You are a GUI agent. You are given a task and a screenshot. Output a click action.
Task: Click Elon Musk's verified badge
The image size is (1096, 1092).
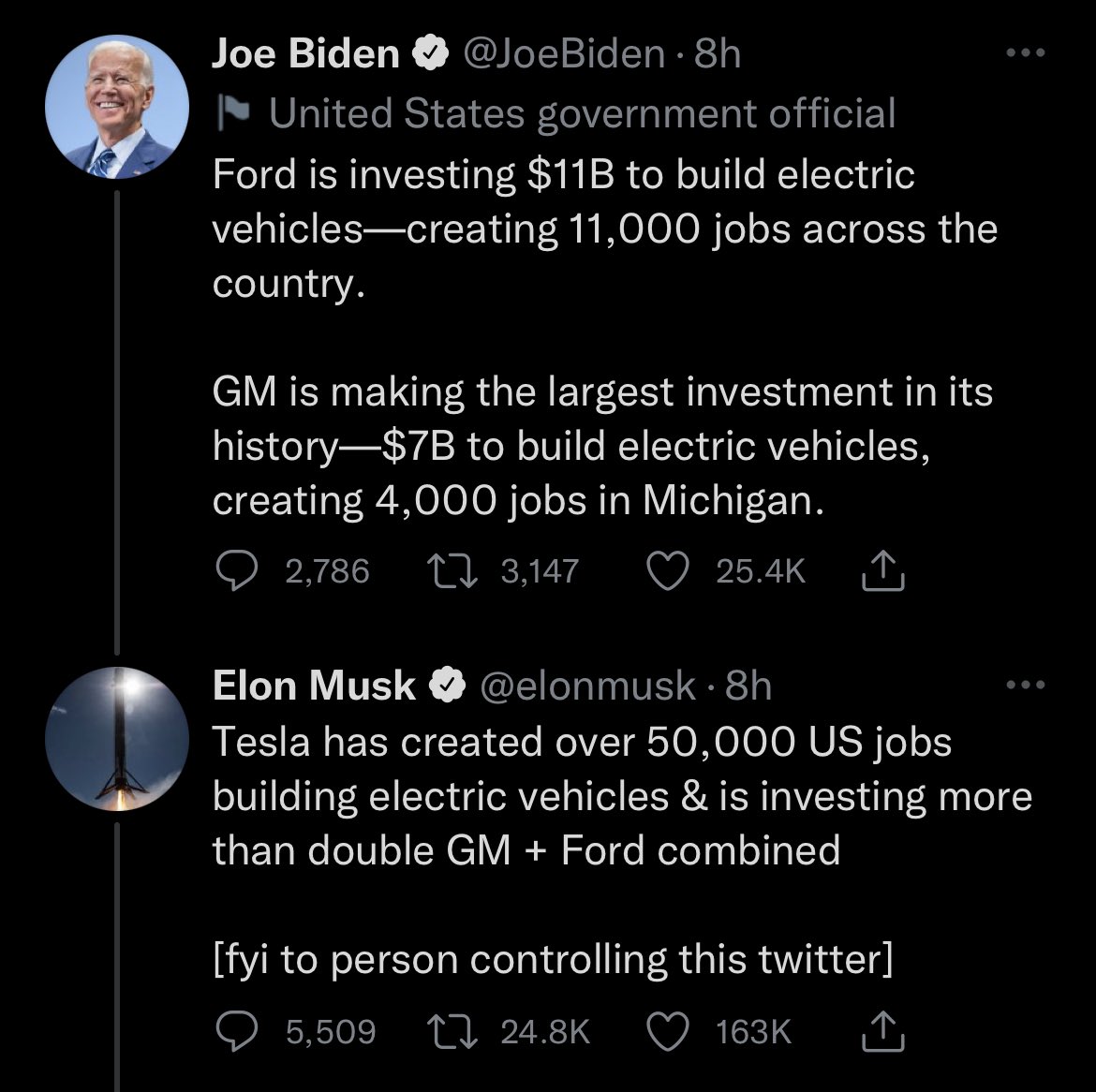click(x=446, y=686)
